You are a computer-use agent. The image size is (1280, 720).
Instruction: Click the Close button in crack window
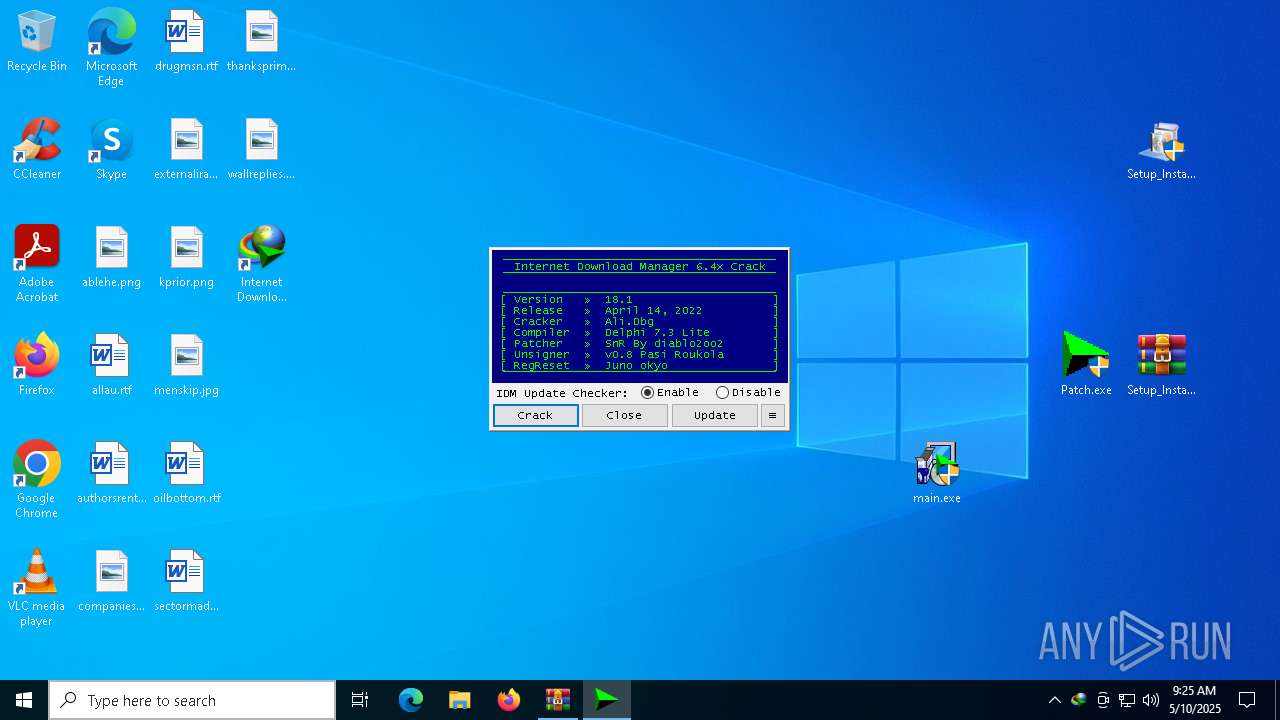click(x=624, y=415)
